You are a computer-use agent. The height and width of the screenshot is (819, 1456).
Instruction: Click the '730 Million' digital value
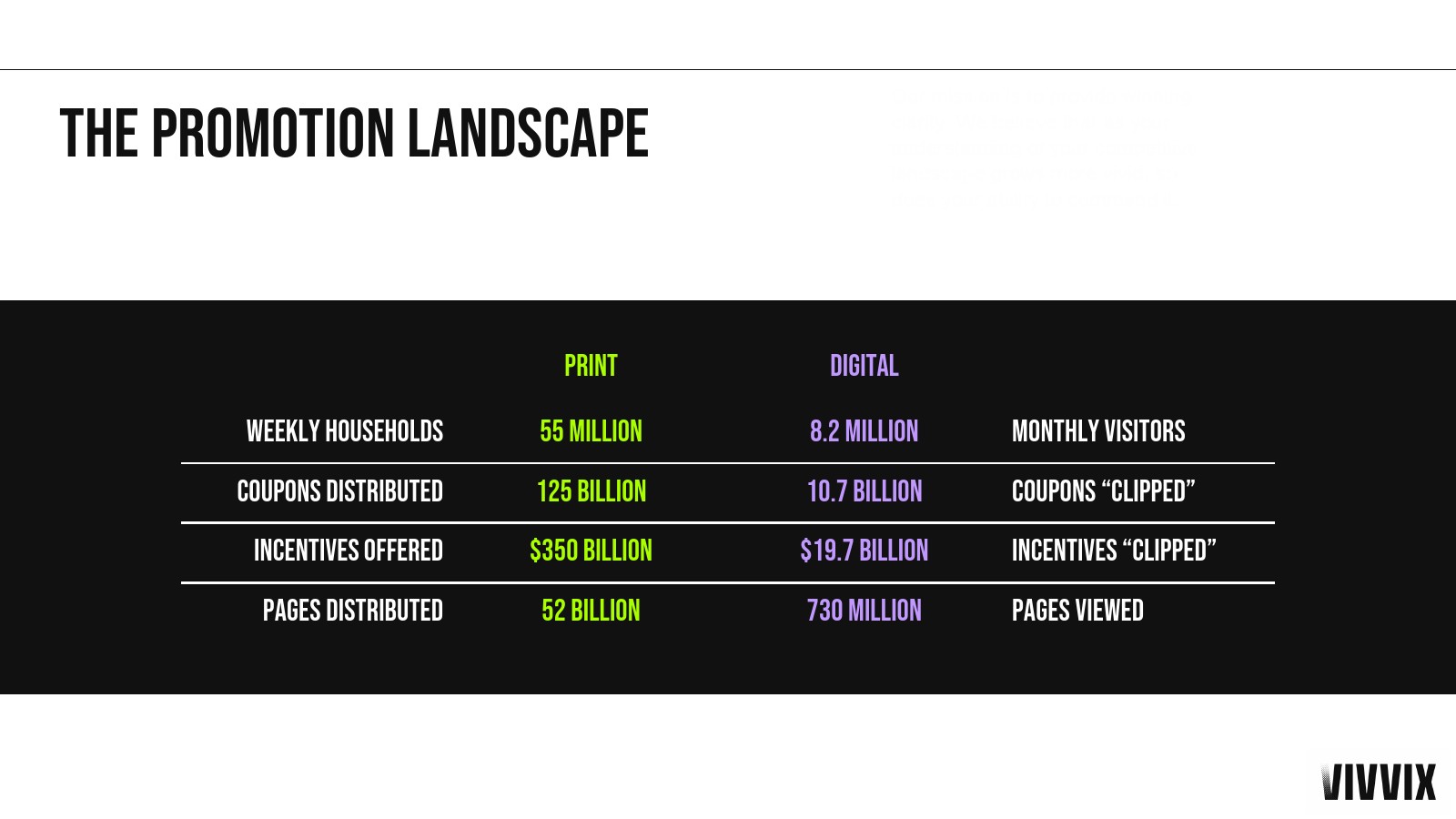tap(864, 611)
